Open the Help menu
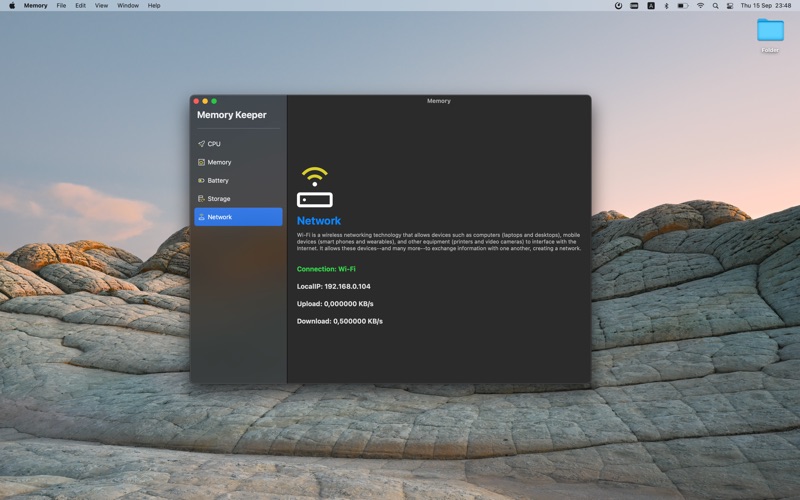Screen dimensions: 800x500 point(154,6)
